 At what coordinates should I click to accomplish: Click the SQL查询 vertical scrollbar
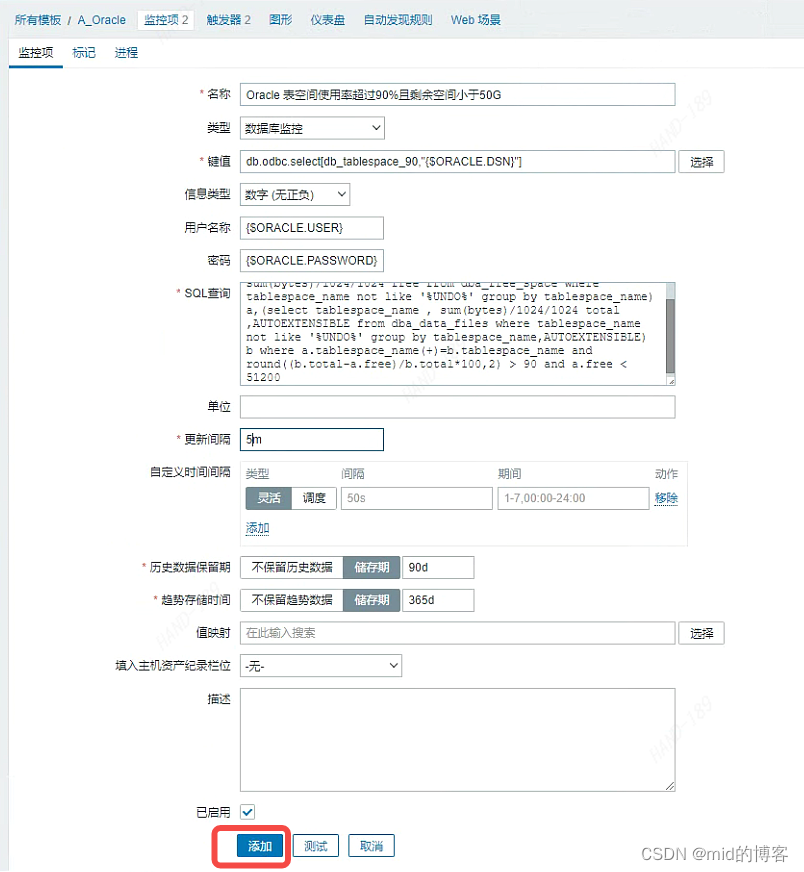(x=671, y=334)
